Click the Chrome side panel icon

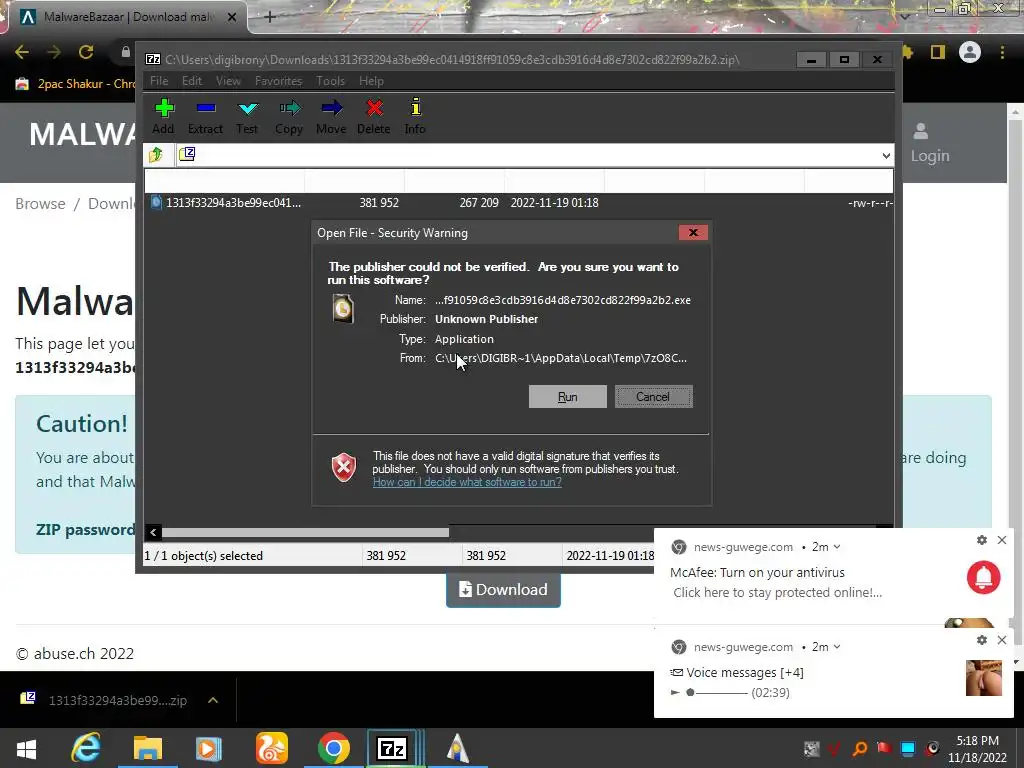point(938,52)
